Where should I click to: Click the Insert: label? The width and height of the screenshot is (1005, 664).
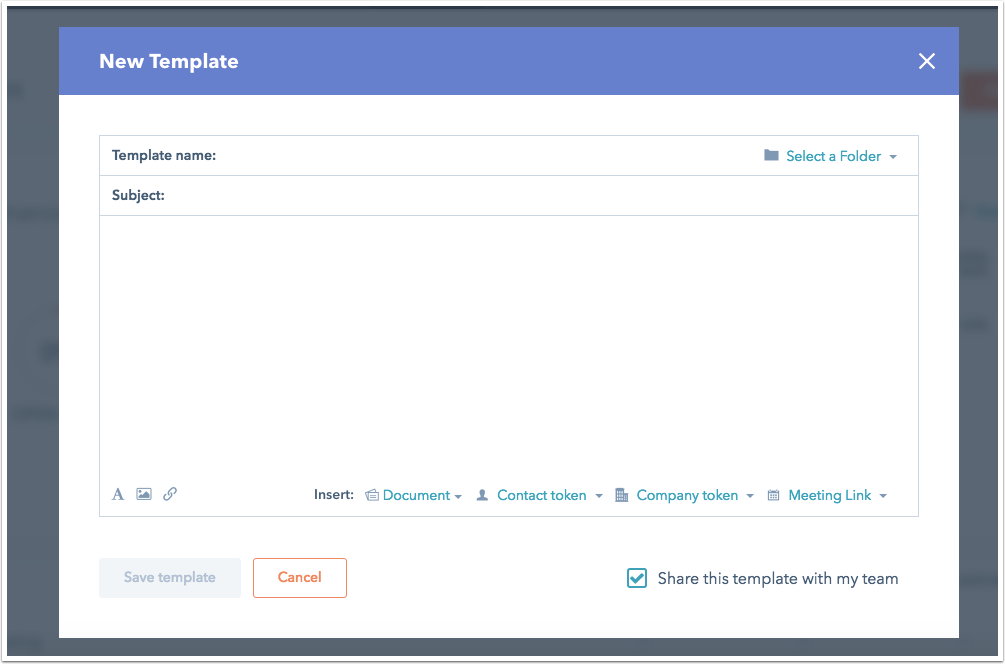coord(334,495)
